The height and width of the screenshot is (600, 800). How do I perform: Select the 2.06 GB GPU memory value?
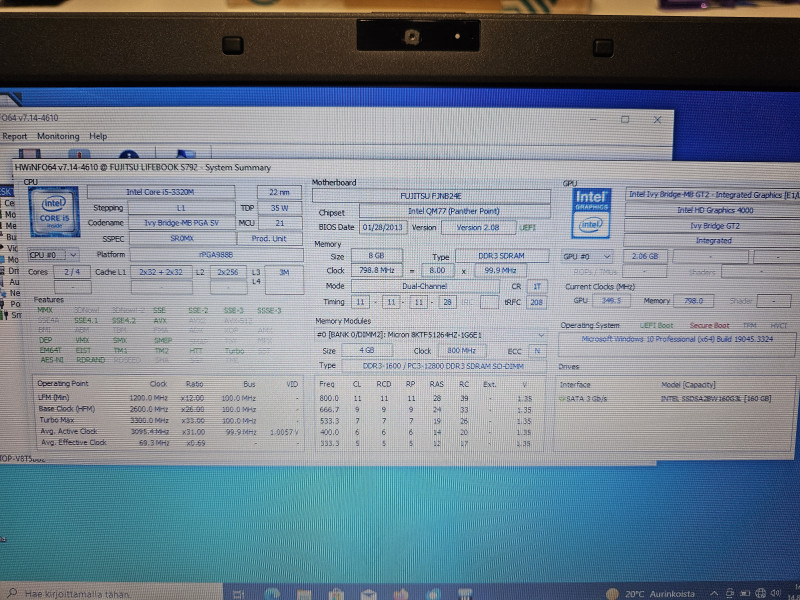645,256
